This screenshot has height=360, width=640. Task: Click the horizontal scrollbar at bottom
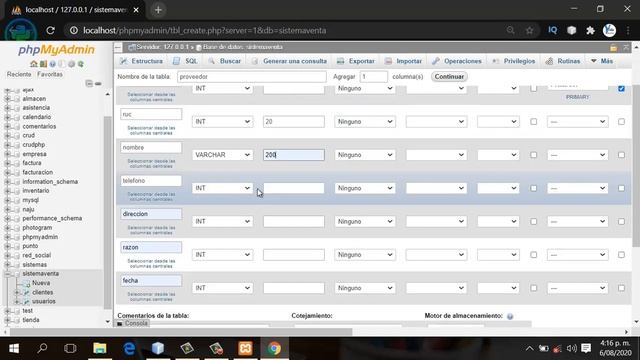[x=181, y=332]
